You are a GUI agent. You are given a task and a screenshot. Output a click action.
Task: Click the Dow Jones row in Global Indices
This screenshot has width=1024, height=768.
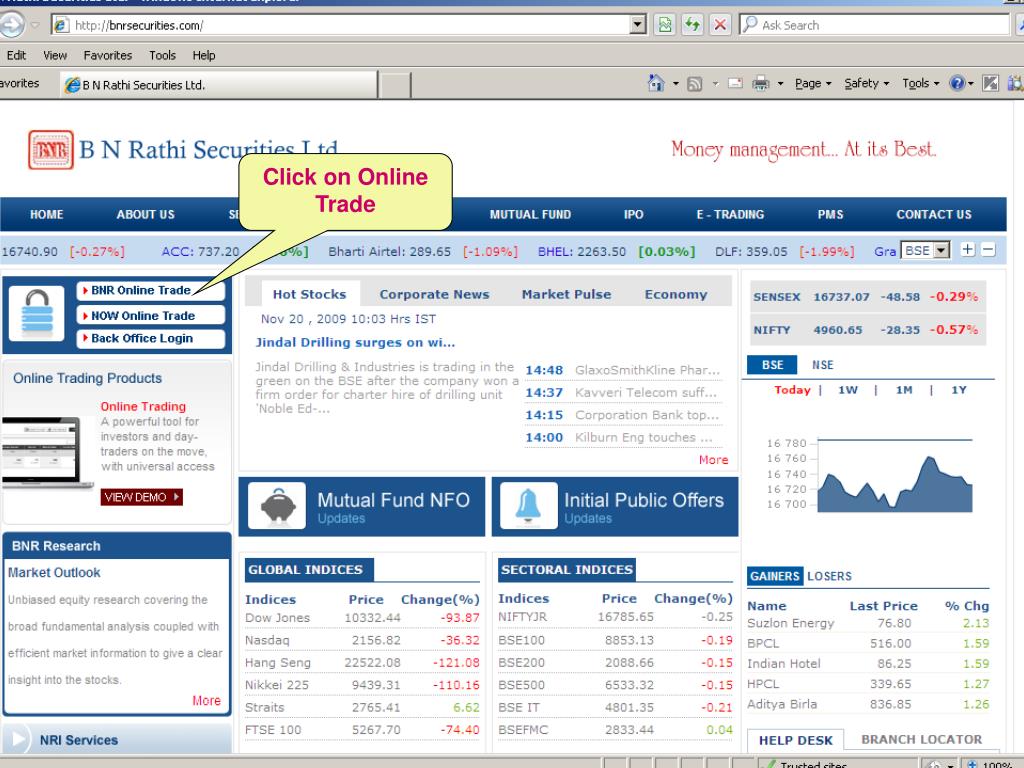coord(362,618)
